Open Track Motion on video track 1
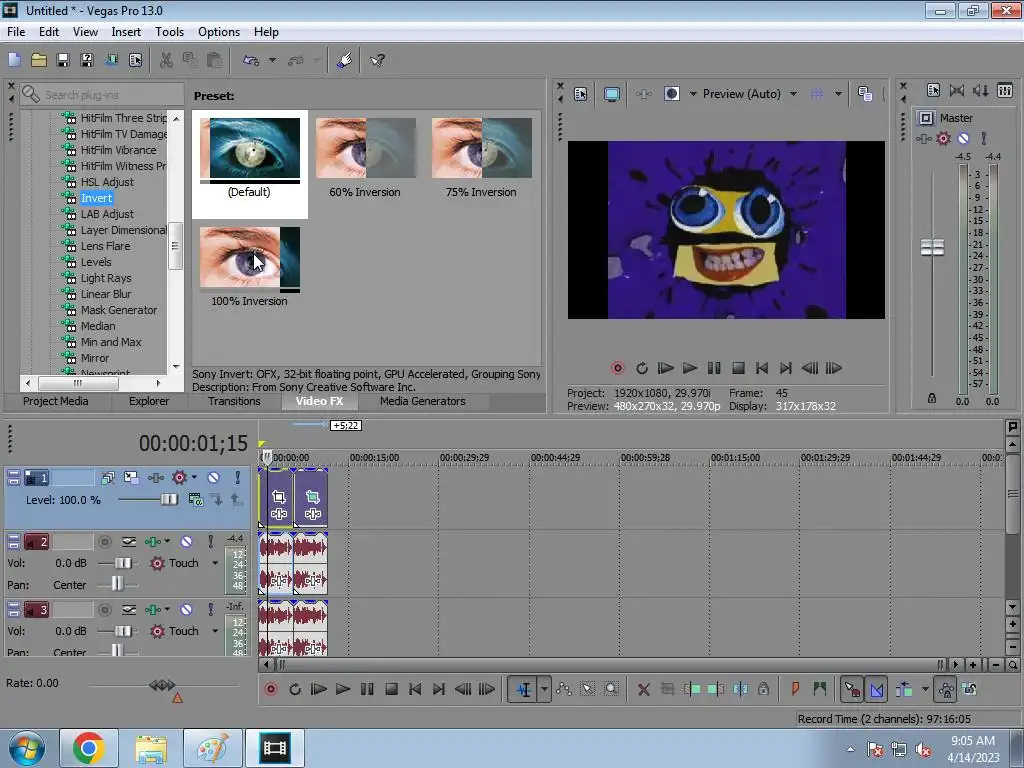 131,478
